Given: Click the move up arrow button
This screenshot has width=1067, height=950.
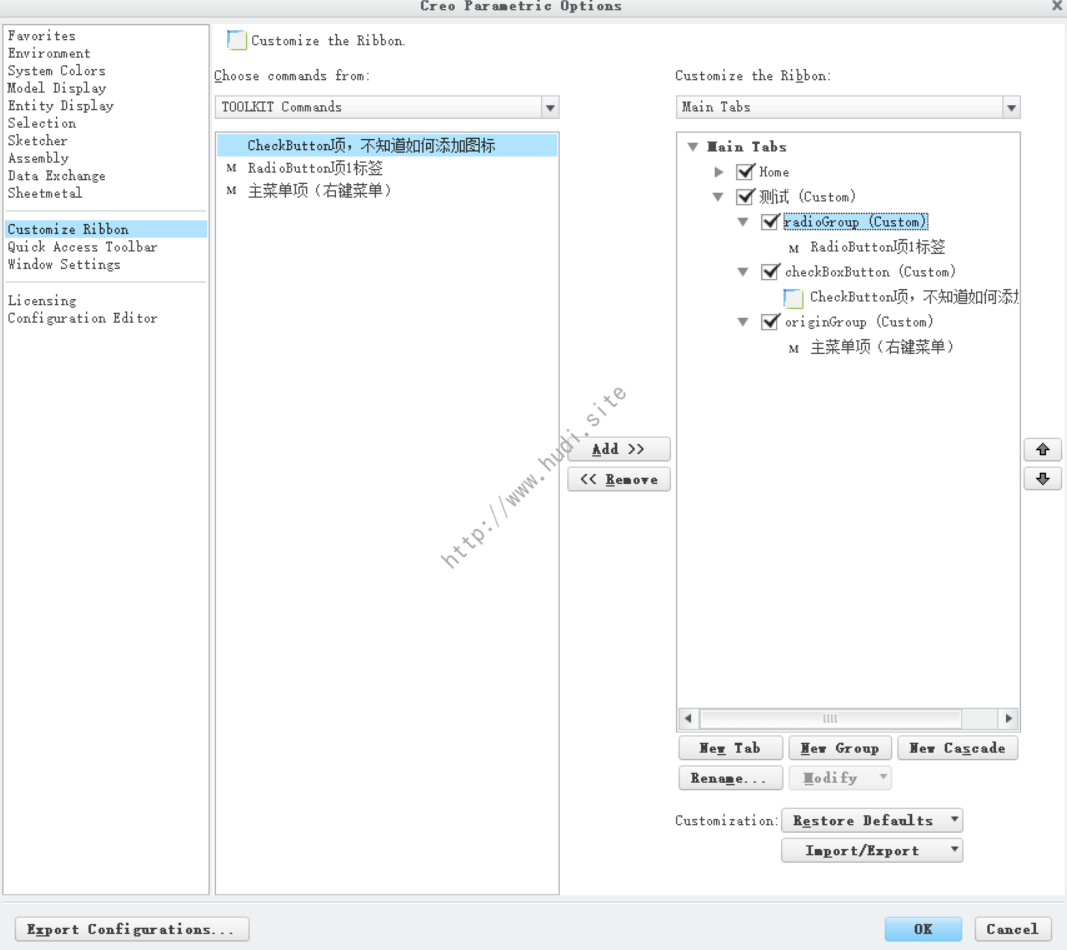Looking at the screenshot, I should coord(1042,449).
